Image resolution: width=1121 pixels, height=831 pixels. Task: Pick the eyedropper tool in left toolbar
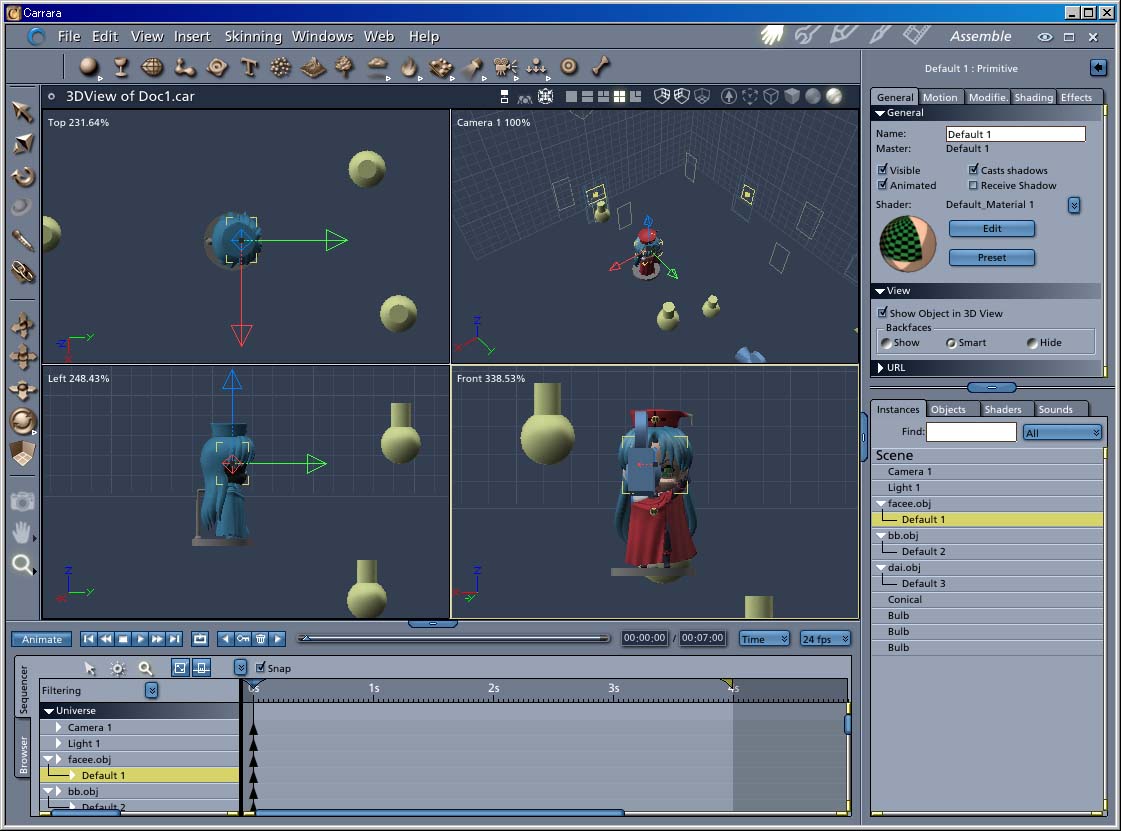(23, 241)
